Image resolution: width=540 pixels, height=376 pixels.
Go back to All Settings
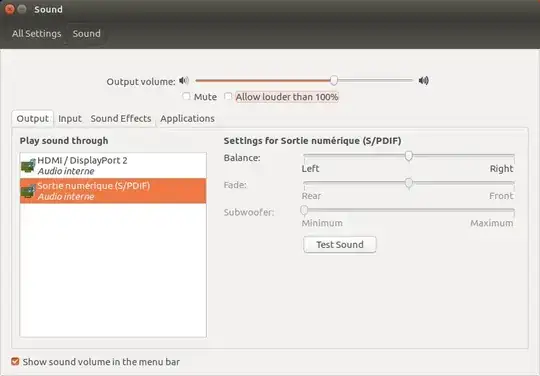point(37,34)
